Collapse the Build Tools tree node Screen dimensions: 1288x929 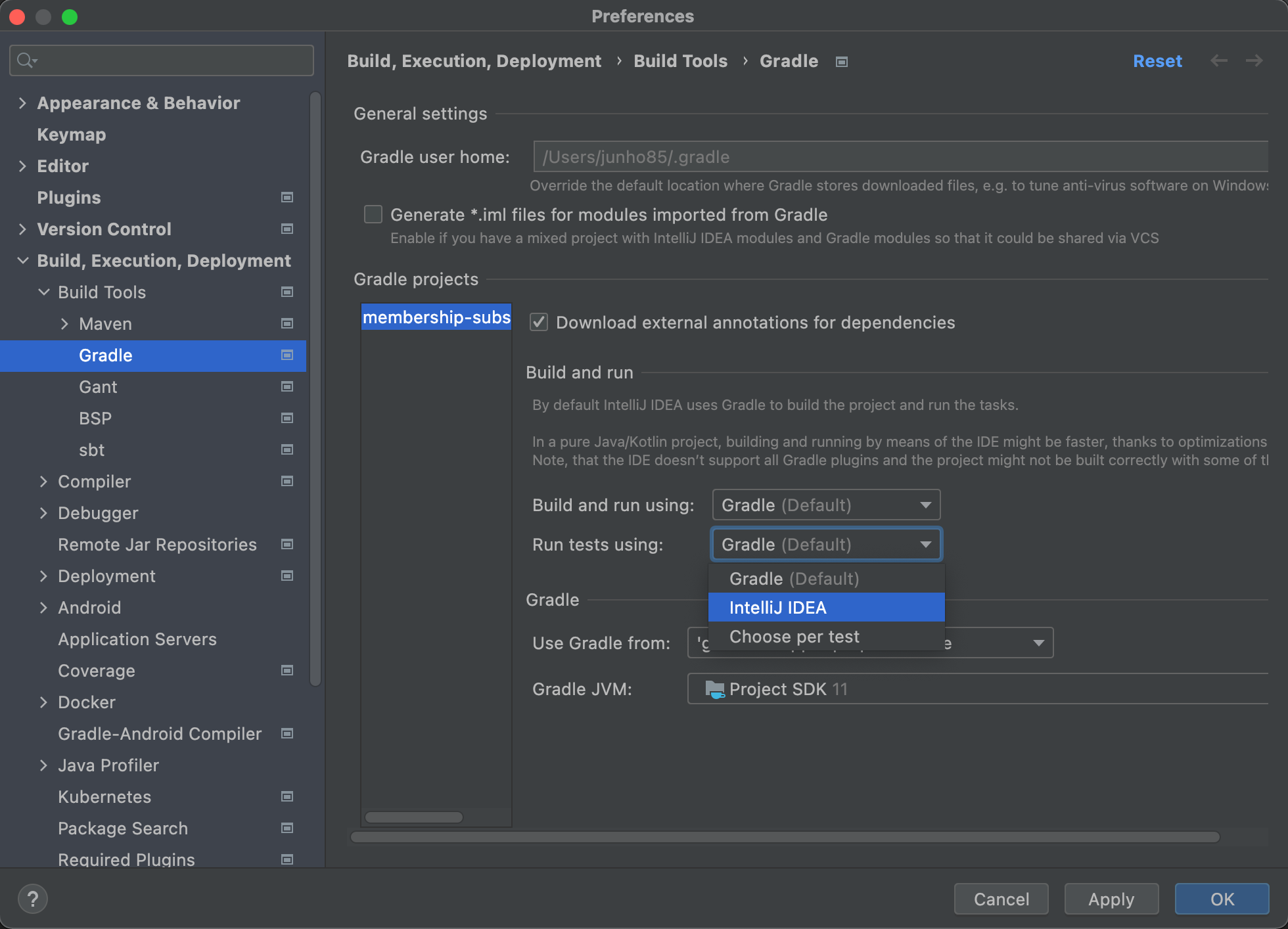(x=44, y=292)
